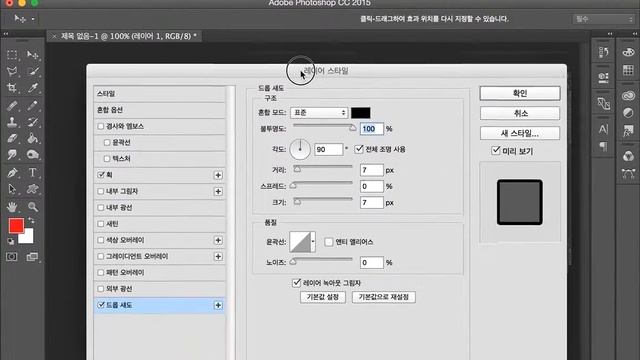This screenshot has width=640, height=360.
Task: Swap foreground and background colors
Action: [x=31, y=220]
